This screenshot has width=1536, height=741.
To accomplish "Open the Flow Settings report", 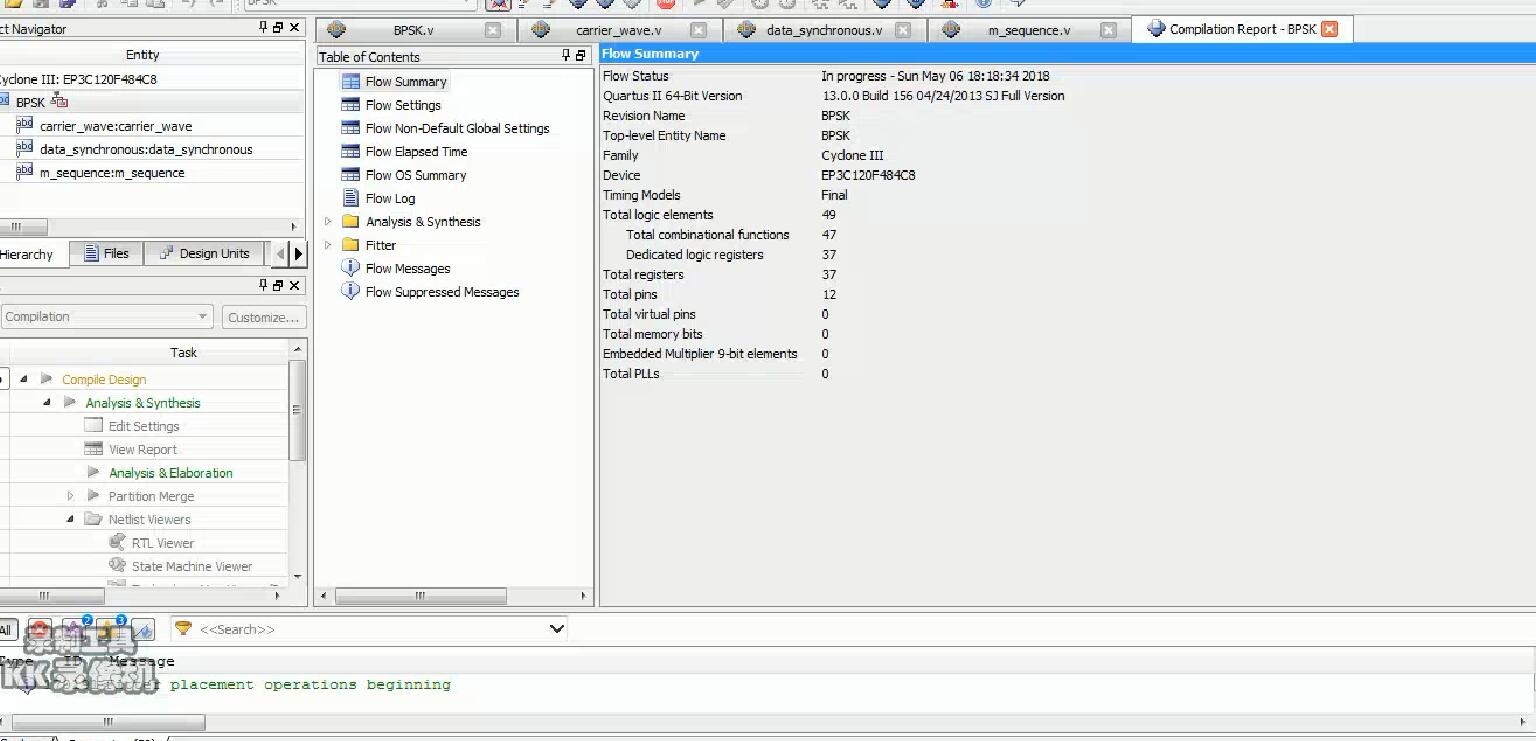I will (403, 105).
